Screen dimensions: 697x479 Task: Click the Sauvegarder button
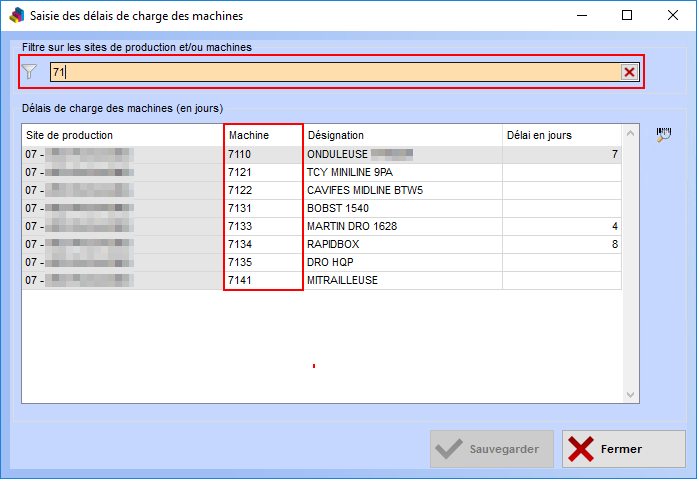[491, 449]
